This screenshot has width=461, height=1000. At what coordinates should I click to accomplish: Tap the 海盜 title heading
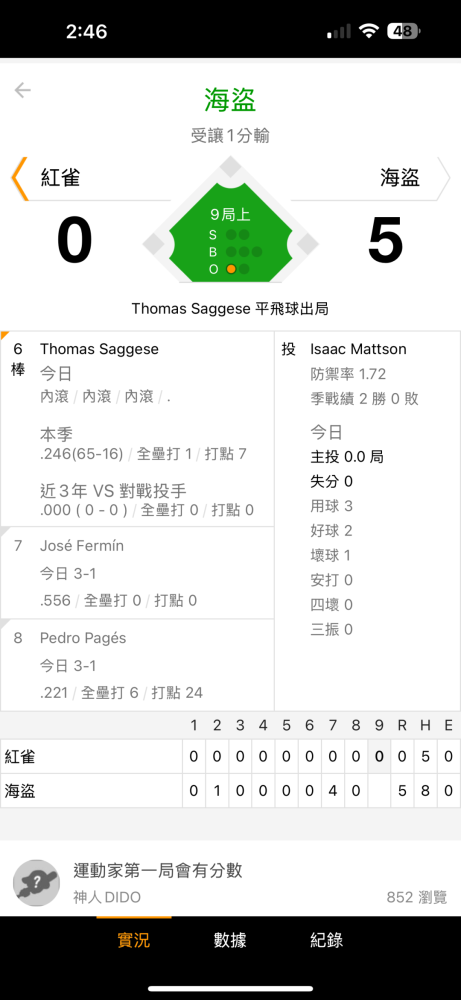tap(230, 99)
